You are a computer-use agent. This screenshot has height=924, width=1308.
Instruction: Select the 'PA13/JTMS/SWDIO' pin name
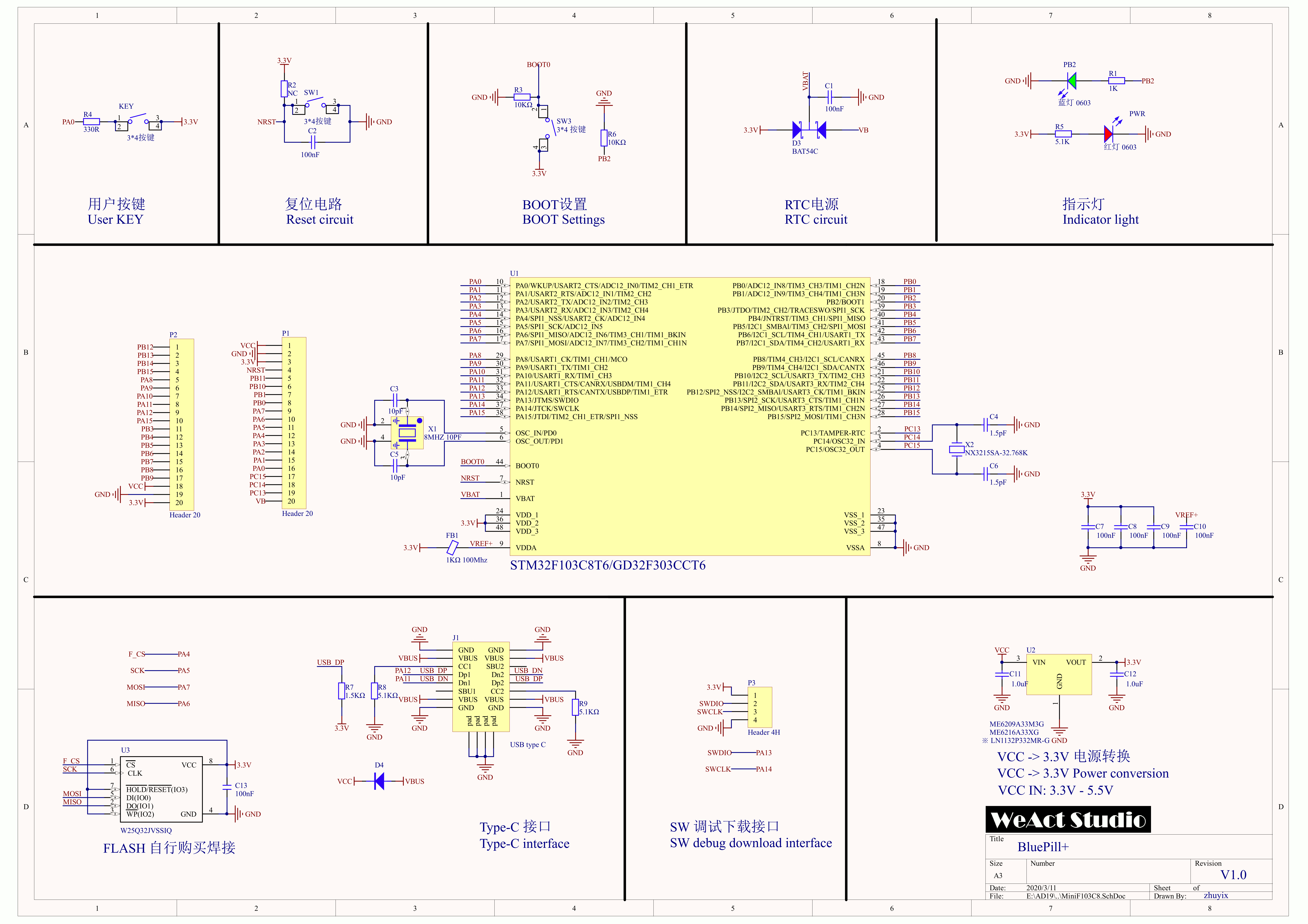(x=547, y=400)
